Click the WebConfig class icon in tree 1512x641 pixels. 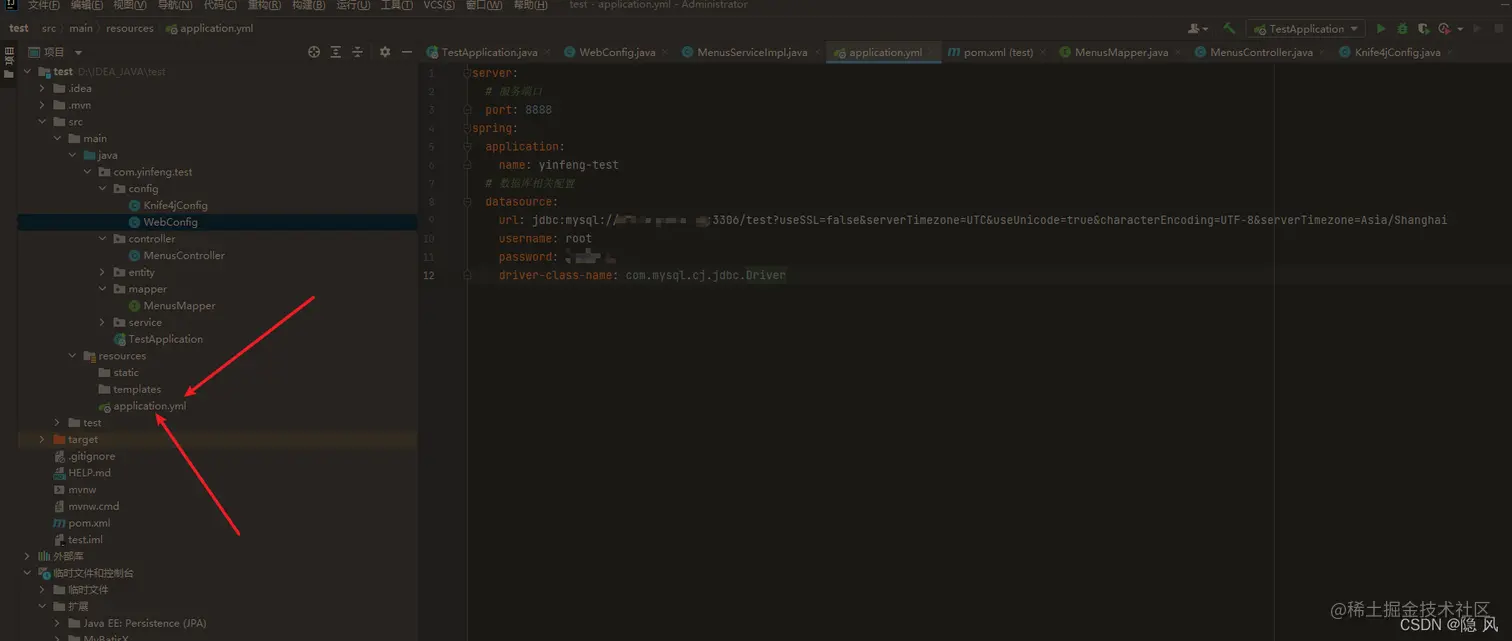134,222
